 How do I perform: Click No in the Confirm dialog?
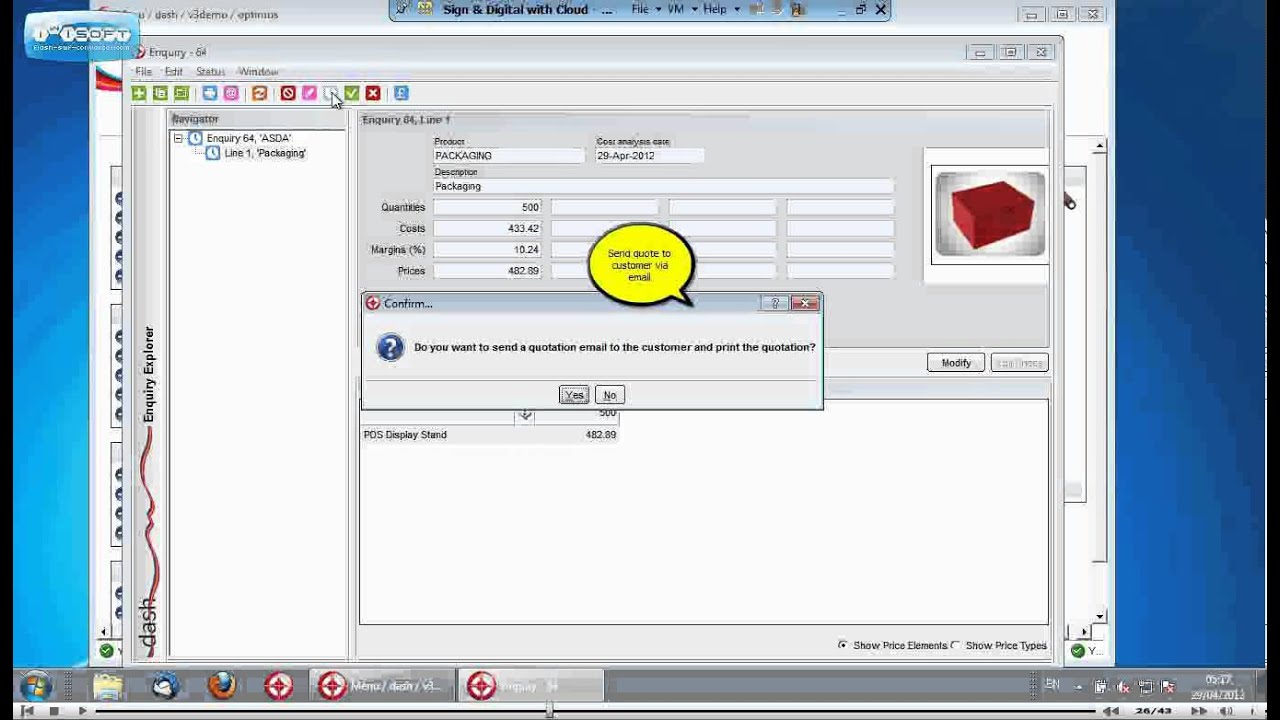tap(610, 395)
